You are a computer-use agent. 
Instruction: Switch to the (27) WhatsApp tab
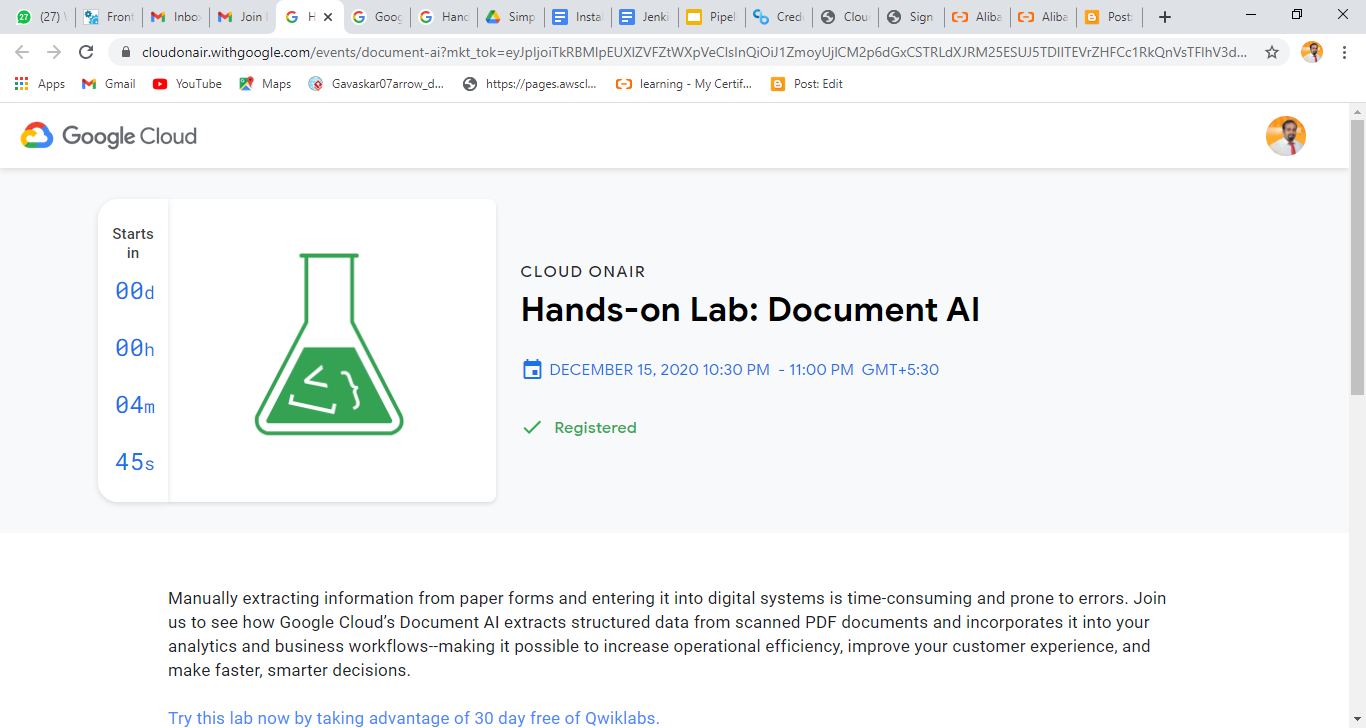(41, 17)
